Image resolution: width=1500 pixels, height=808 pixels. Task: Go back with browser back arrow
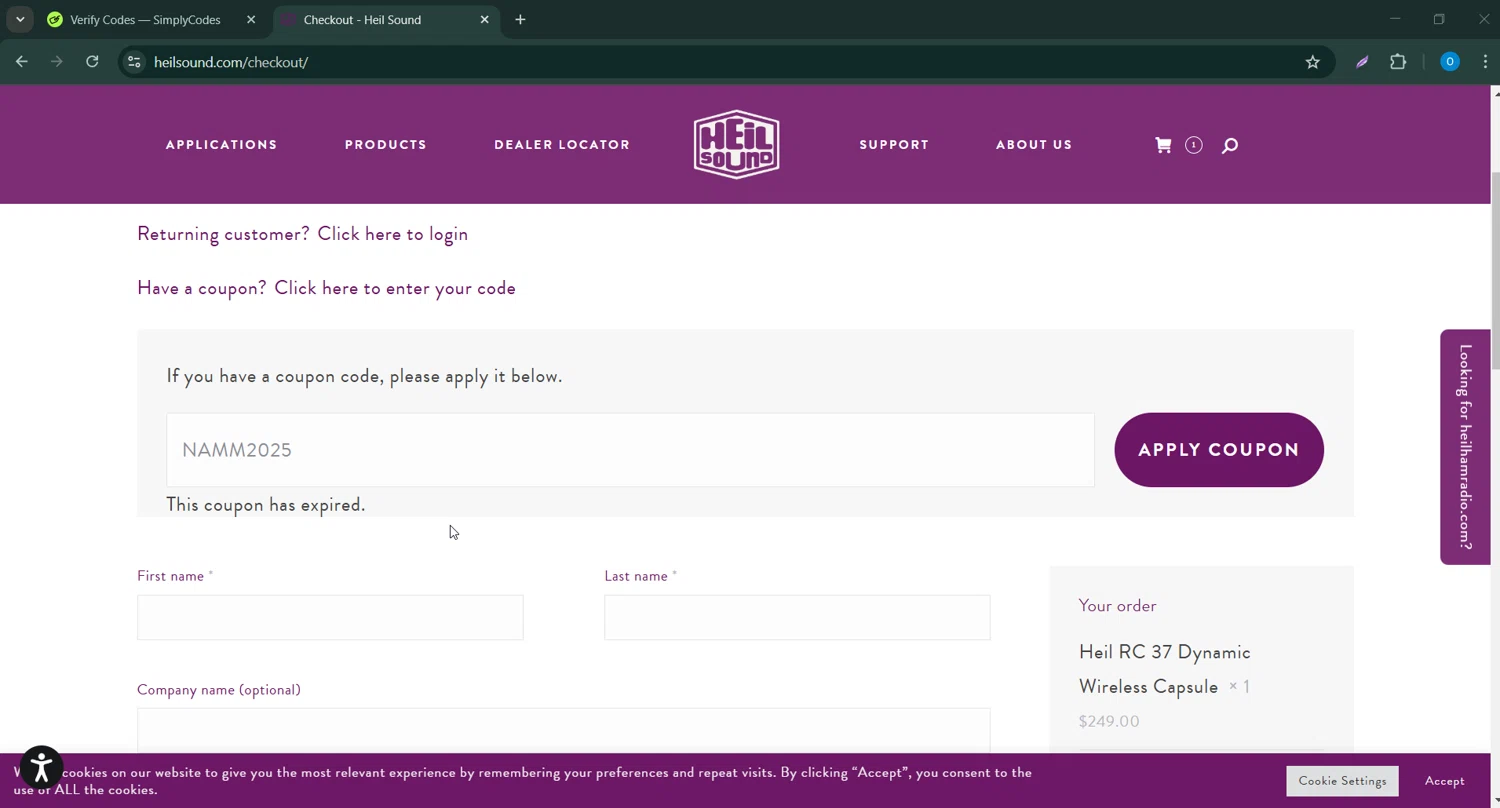(x=21, y=62)
